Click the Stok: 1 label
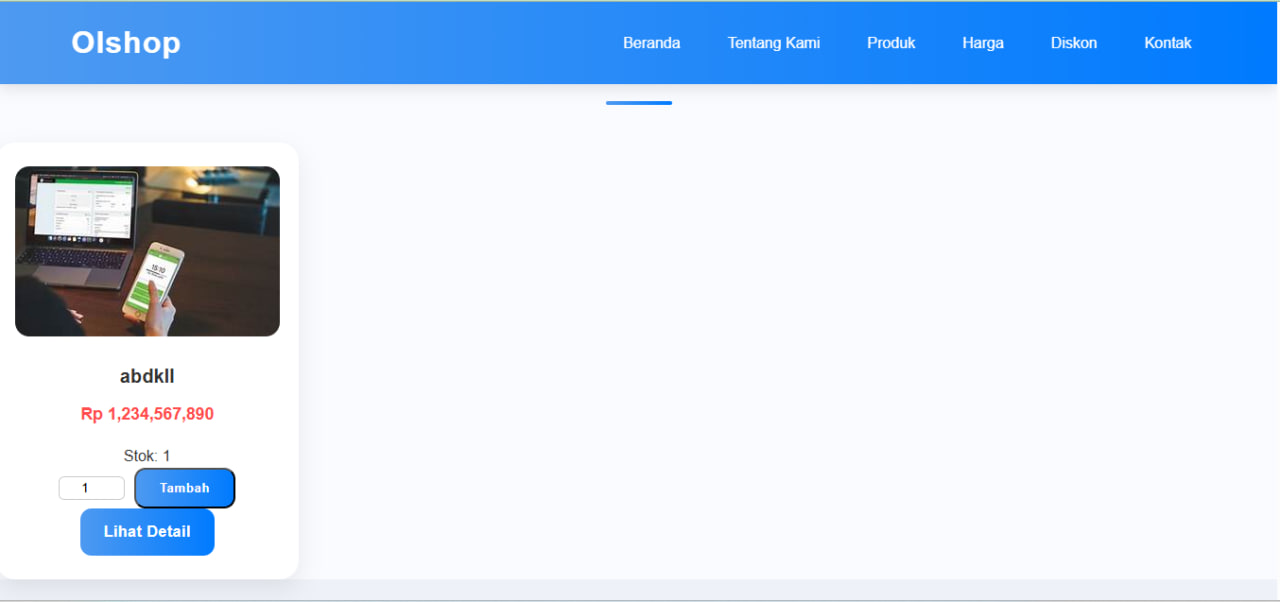 147,456
